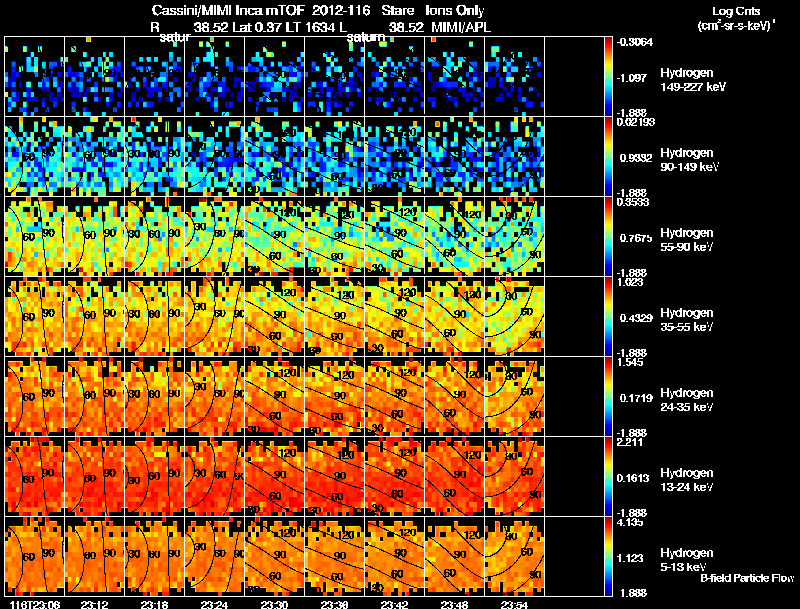Image resolution: width=800 pixels, height=609 pixels.
Task: Click the 23:48 time axis label
Action: click(x=454, y=604)
